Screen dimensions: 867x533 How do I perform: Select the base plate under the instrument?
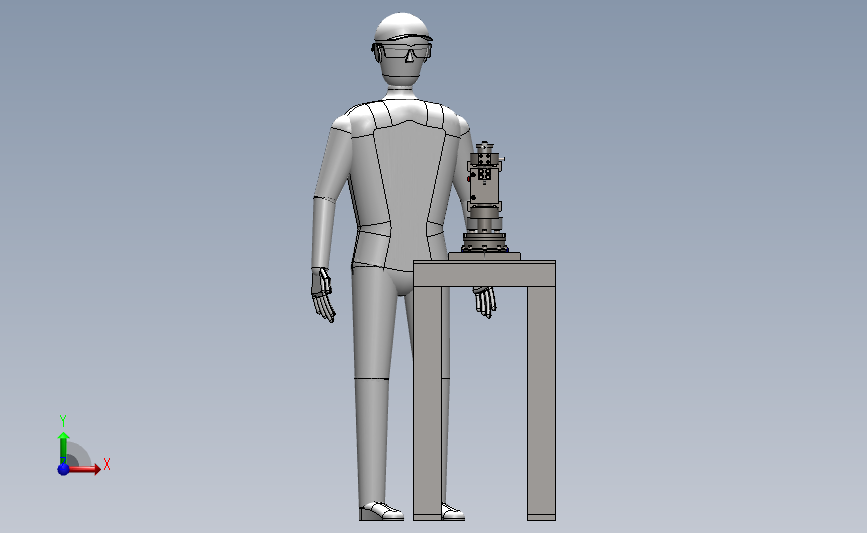[x=484, y=256]
